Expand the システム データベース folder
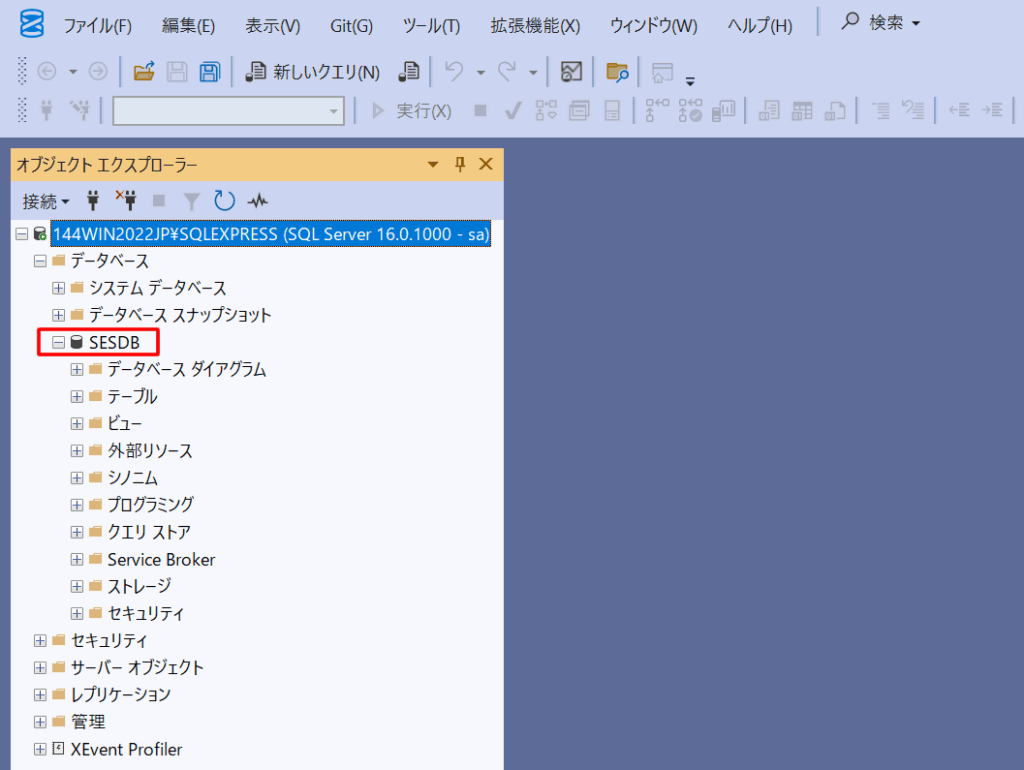This screenshot has width=1024, height=770. click(x=59, y=288)
